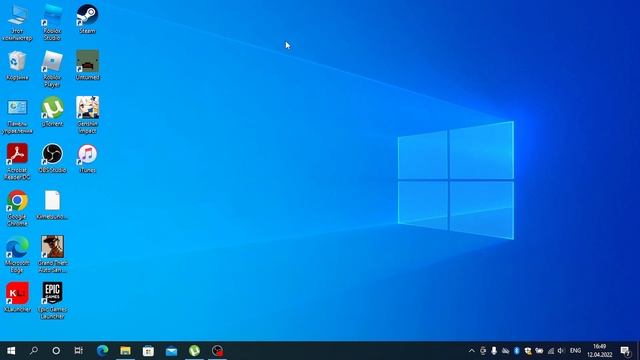Viewport: 640px width, 360px height.
Task: Open the Roblox Studio shortcut
Action: tap(52, 22)
